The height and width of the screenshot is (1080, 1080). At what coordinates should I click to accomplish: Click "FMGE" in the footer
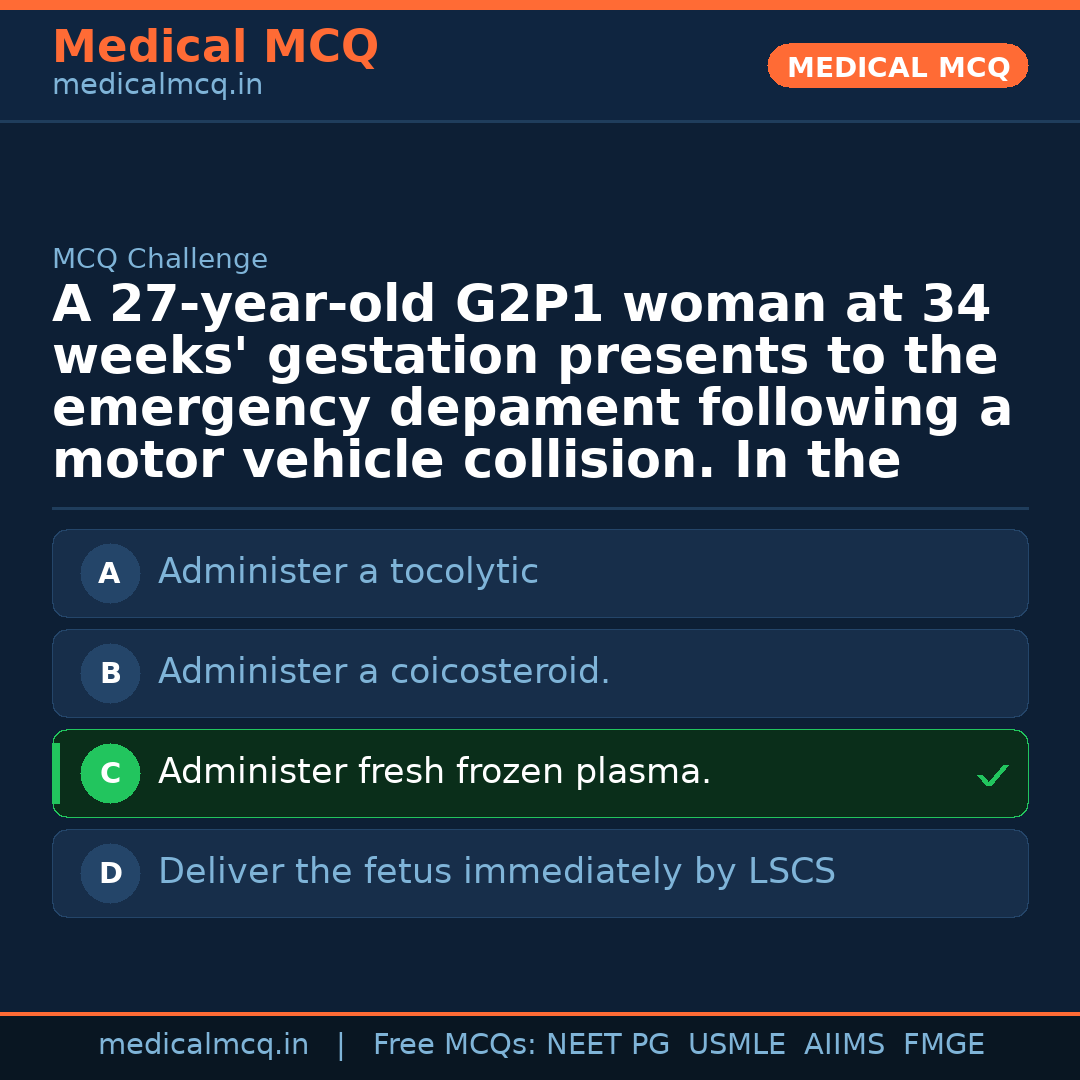[x=943, y=1045]
